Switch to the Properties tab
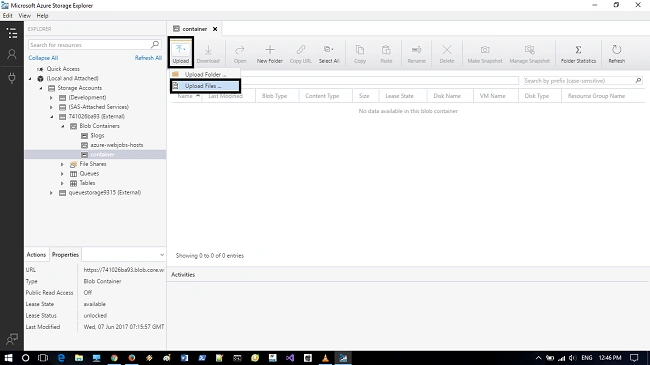This screenshot has height=365, width=650. [65, 255]
